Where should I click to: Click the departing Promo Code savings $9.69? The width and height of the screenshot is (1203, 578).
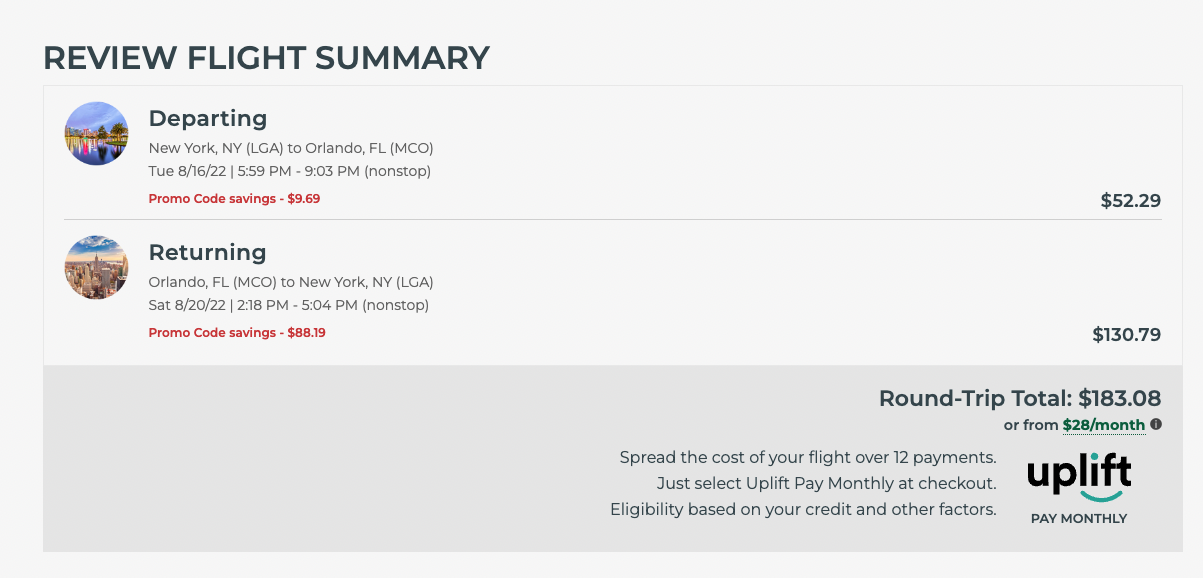(x=234, y=198)
